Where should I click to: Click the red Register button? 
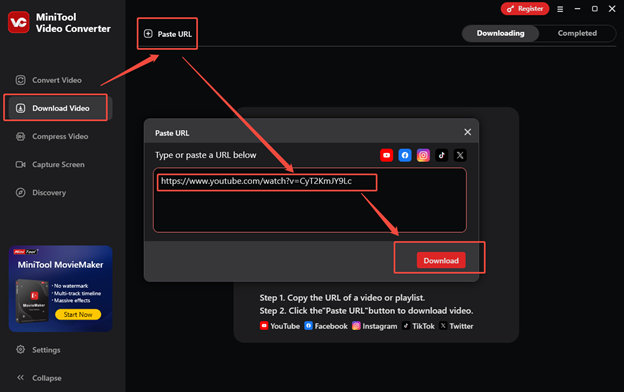coord(525,9)
